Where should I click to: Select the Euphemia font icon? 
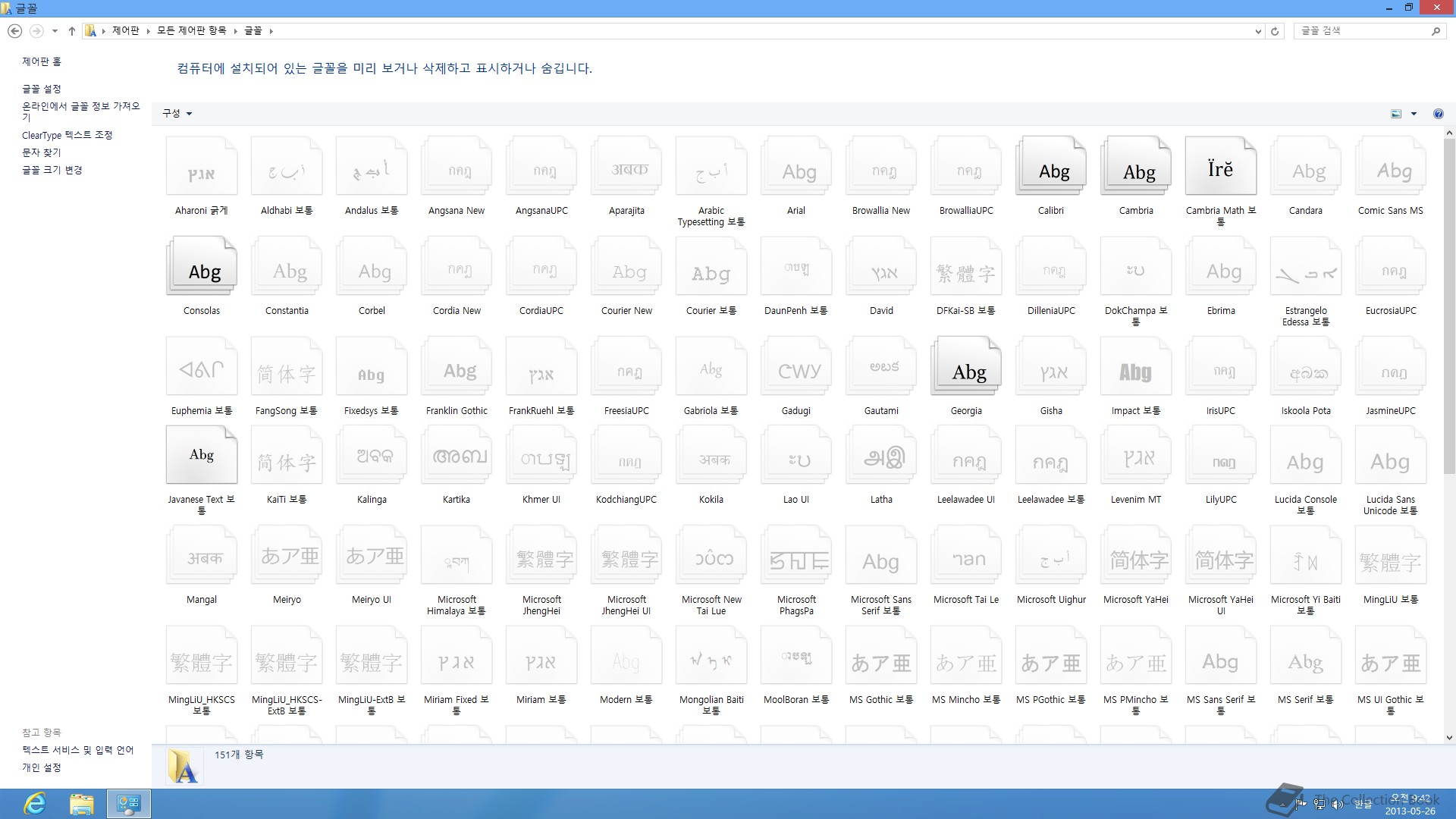(202, 366)
